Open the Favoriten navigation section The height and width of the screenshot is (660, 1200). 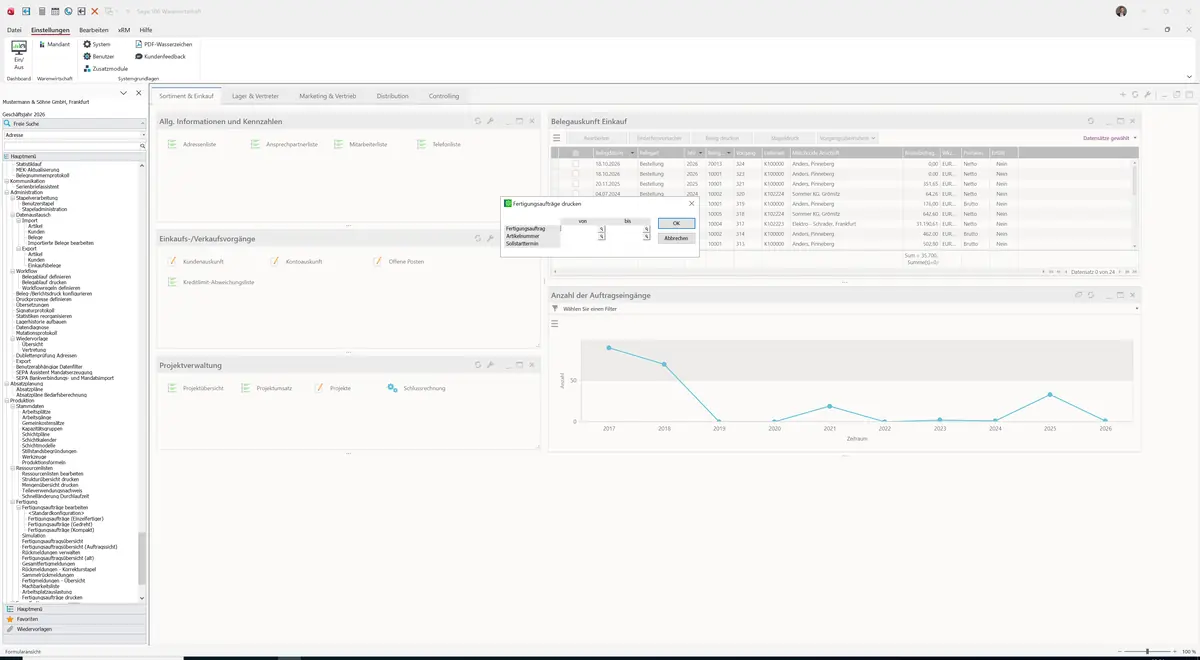point(74,619)
